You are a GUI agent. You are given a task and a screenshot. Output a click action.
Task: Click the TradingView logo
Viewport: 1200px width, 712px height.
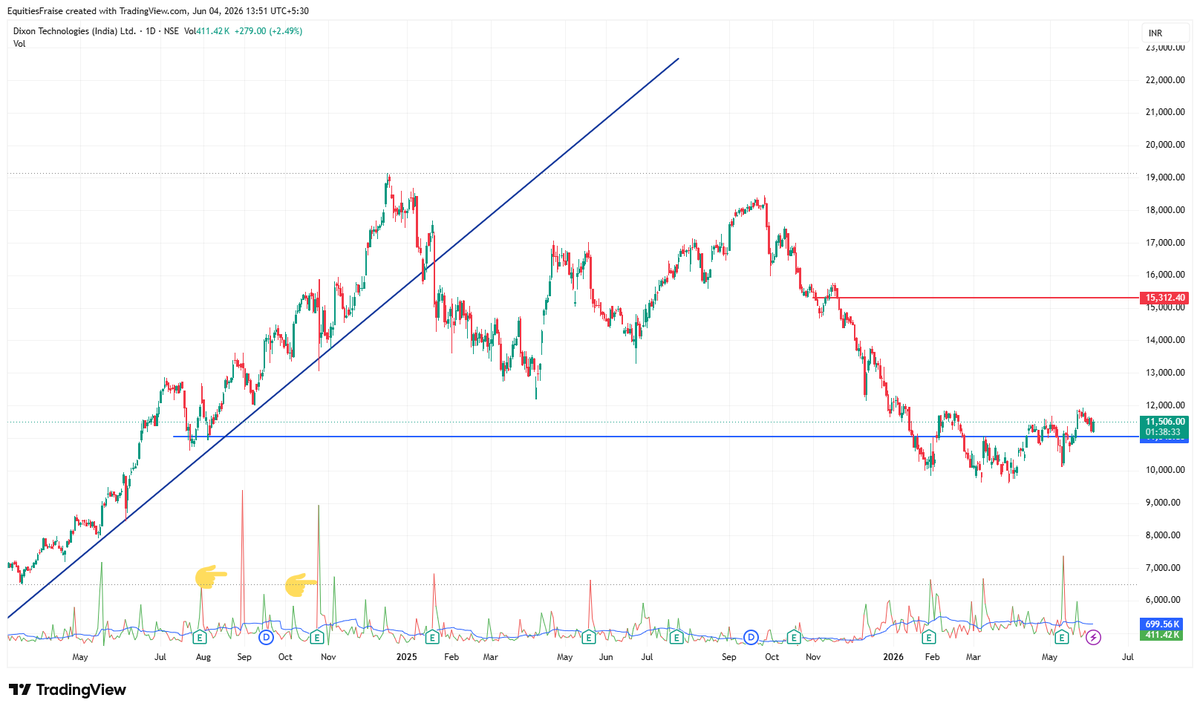point(67,690)
